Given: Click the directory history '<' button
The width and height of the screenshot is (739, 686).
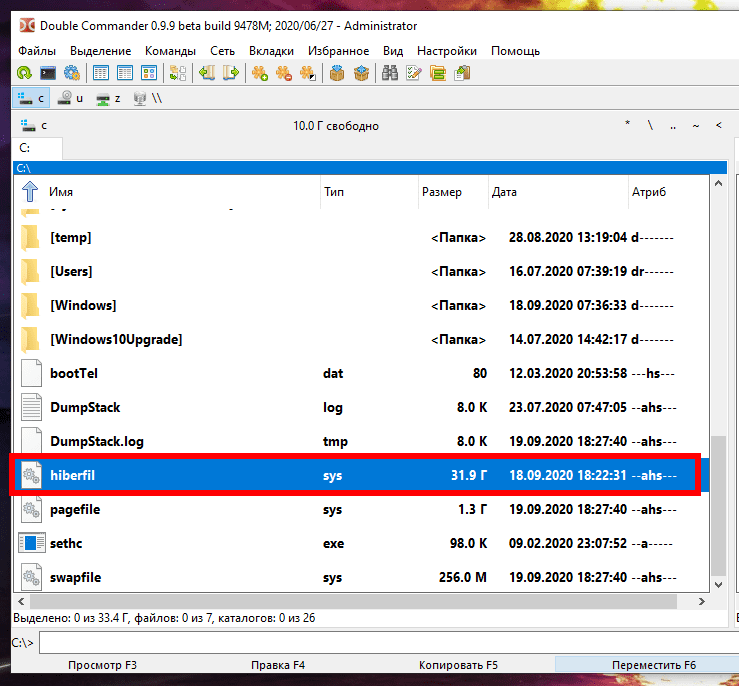Looking at the screenshot, I should (718, 125).
